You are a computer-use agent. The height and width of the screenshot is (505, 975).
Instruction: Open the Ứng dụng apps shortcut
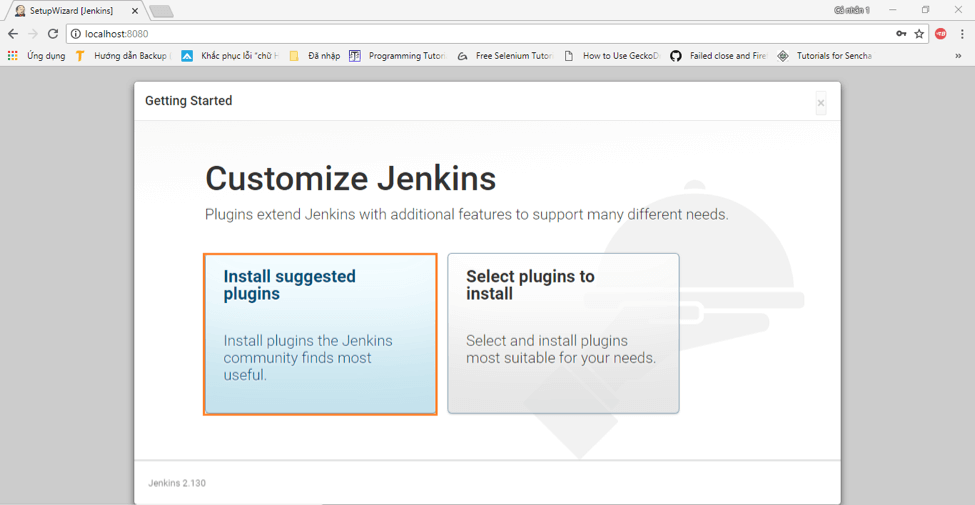coord(37,56)
